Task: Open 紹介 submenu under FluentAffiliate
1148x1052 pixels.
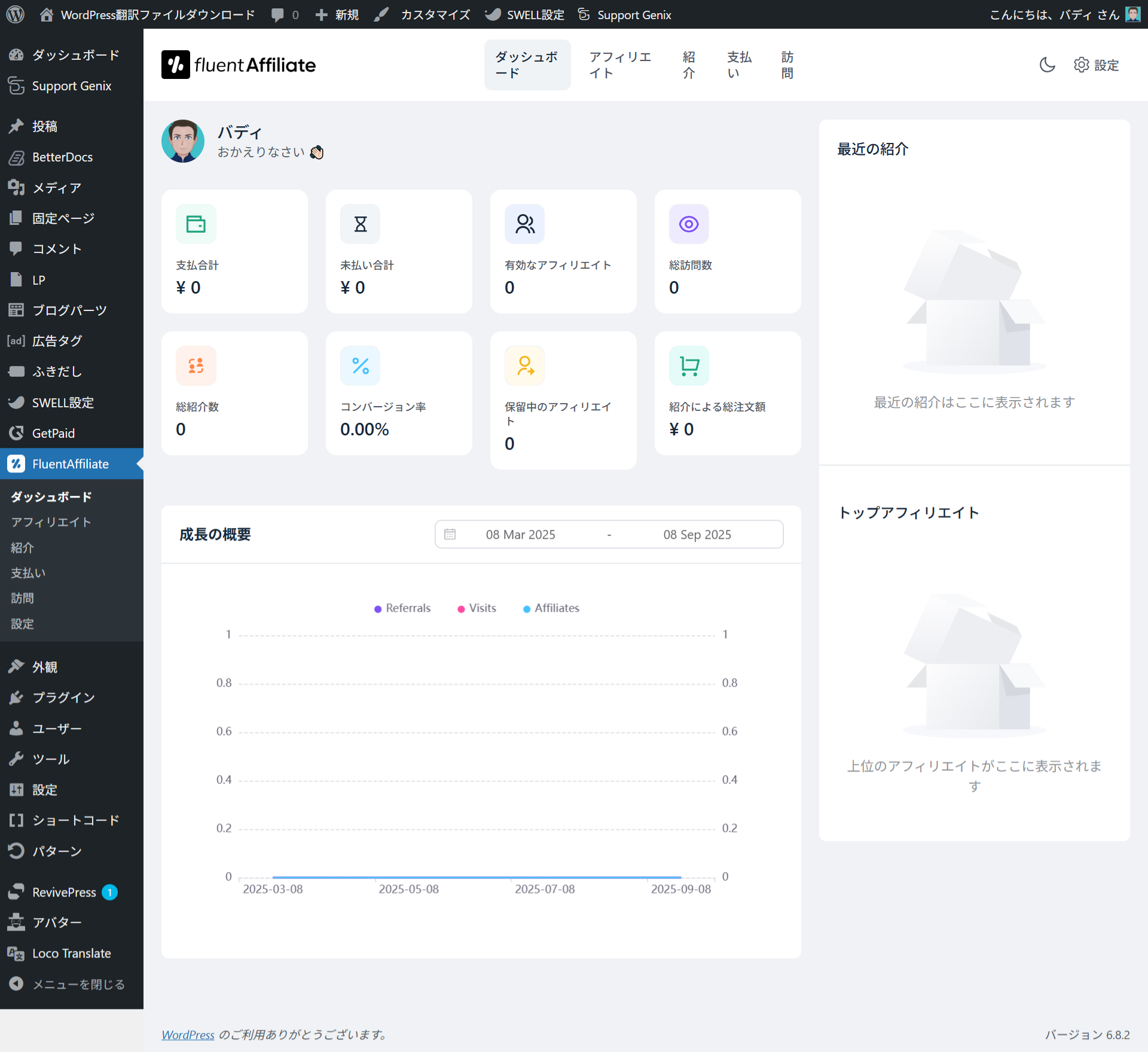Action: point(23,548)
